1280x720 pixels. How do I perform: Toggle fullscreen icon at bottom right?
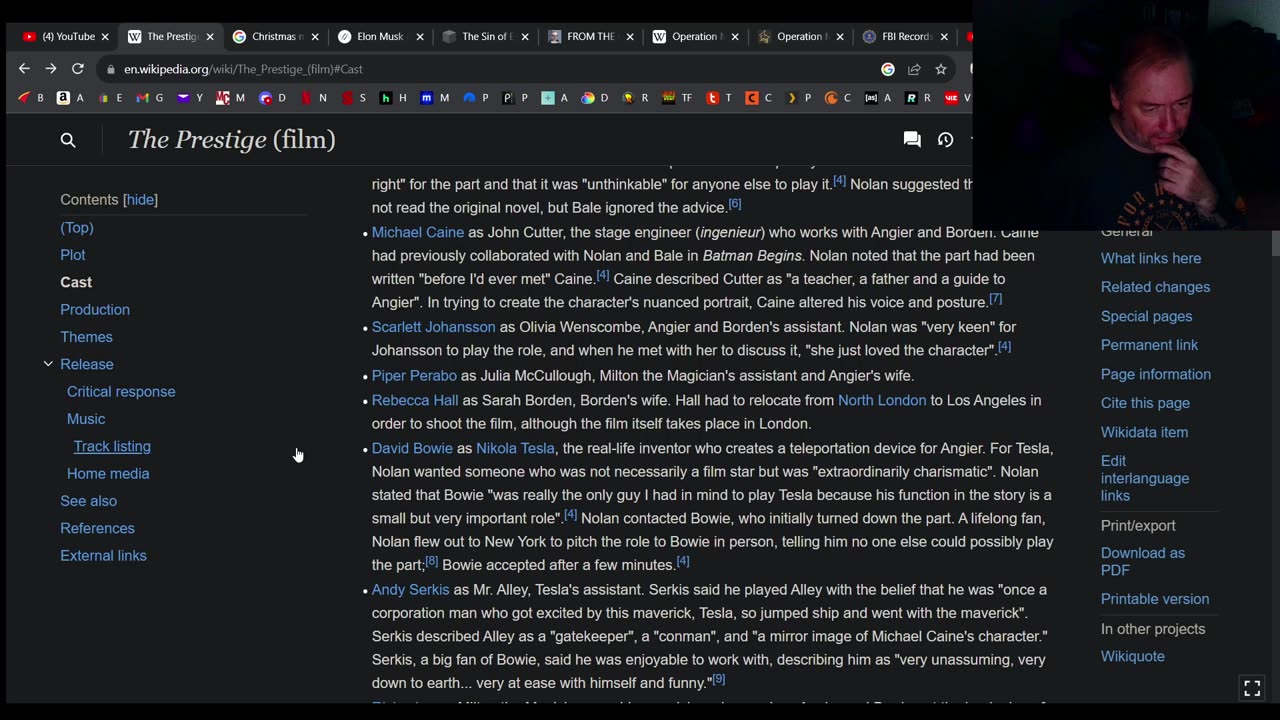coord(1252,688)
